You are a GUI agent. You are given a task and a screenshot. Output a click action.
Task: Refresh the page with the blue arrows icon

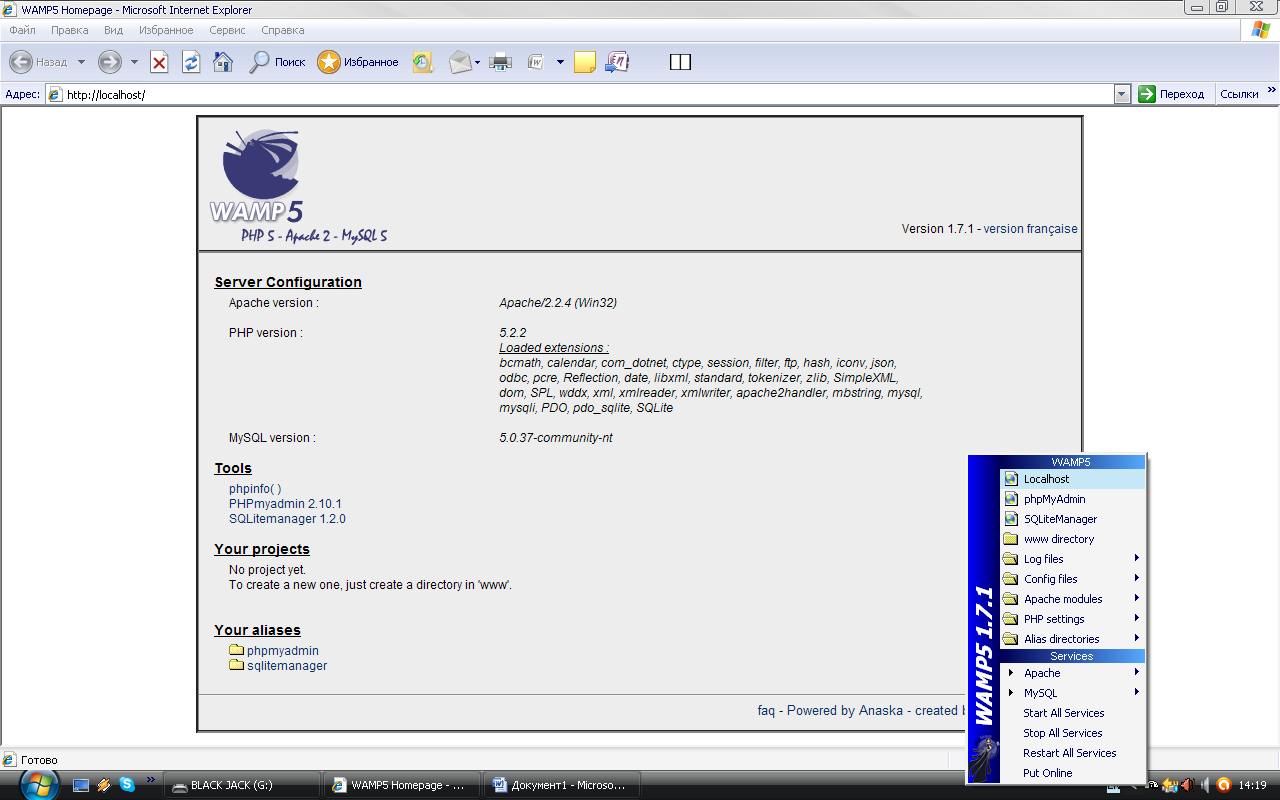pos(191,62)
